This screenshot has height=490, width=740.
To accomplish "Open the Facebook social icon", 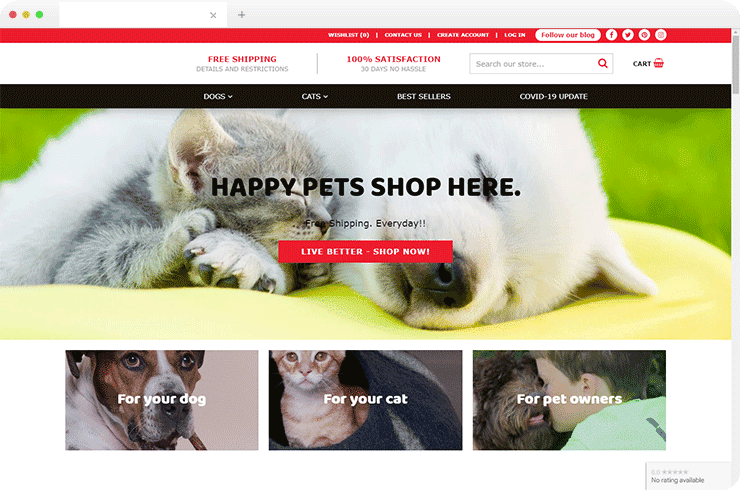I will coord(611,35).
